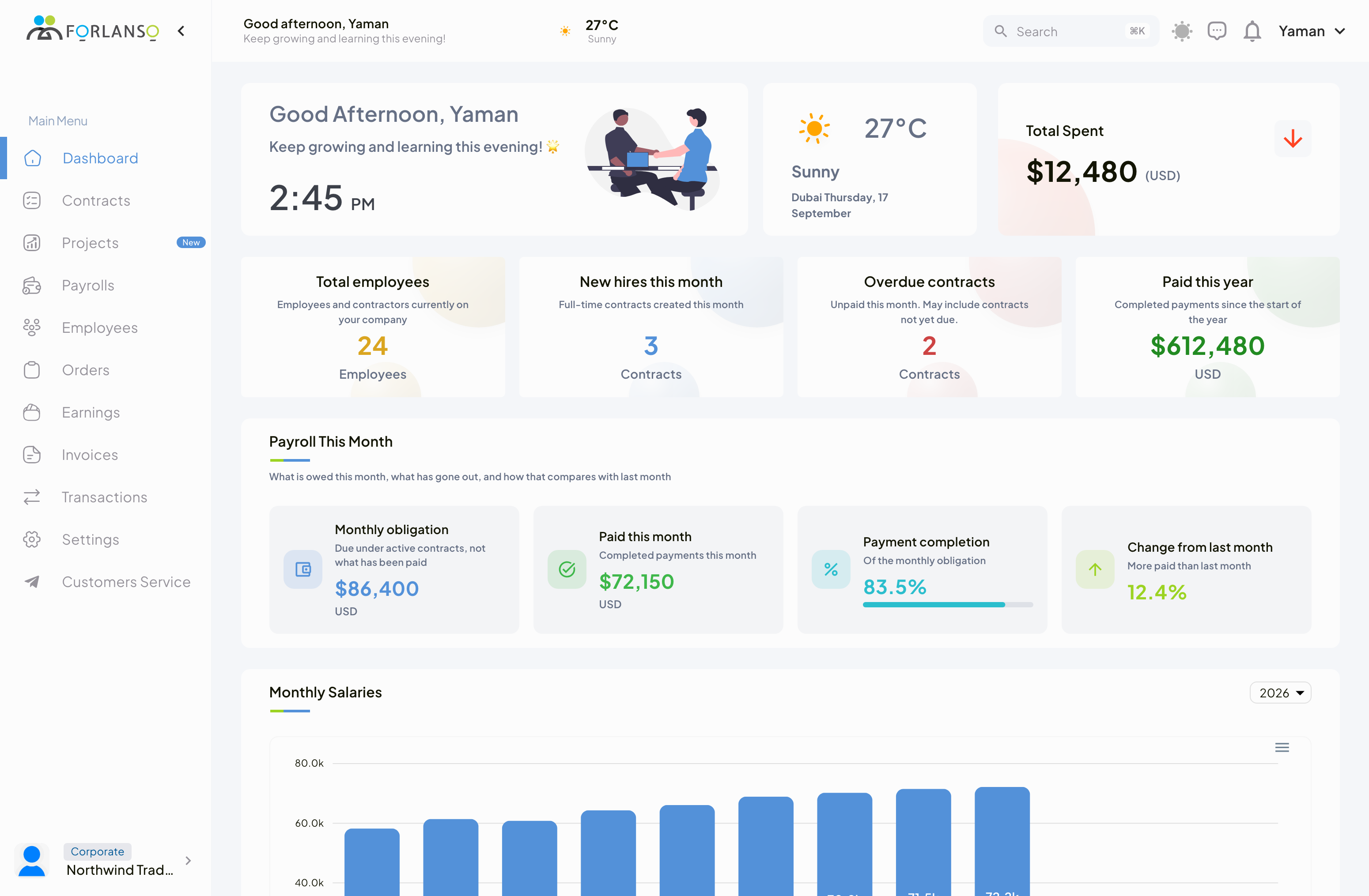Viewport: 1369px width, 896px height.
Task: Click the ⌘K shortcut hint
Action: (x=1137, y=31)
